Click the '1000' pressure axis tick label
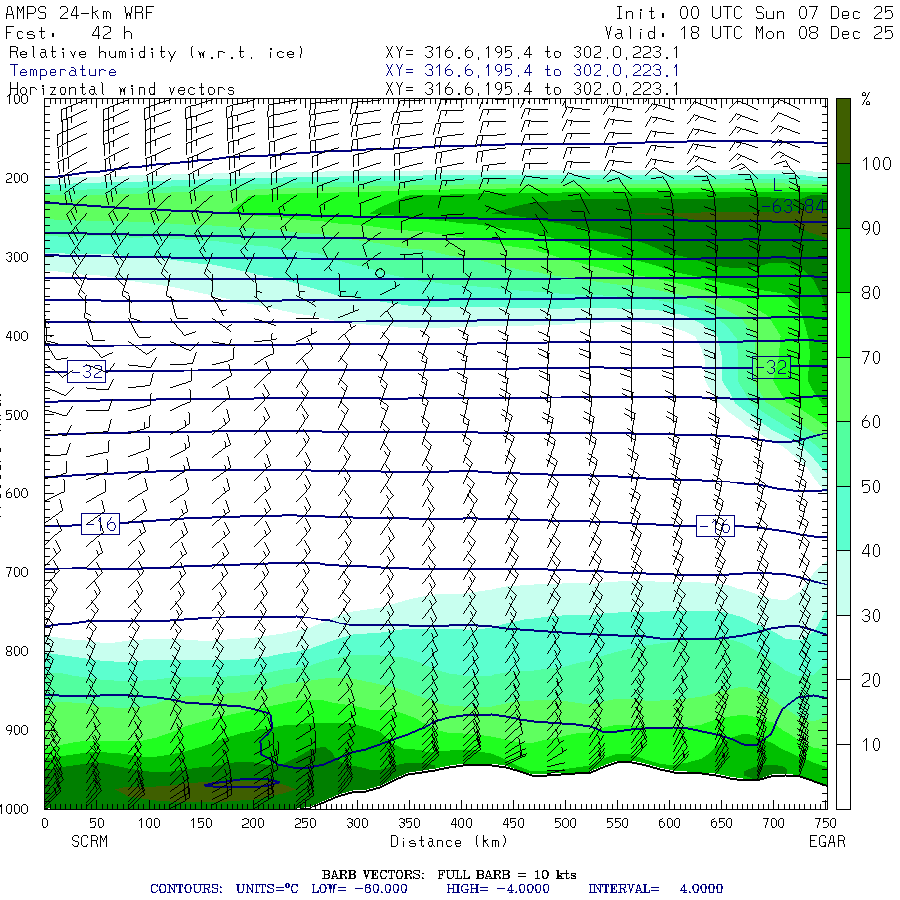 (14, 809)
